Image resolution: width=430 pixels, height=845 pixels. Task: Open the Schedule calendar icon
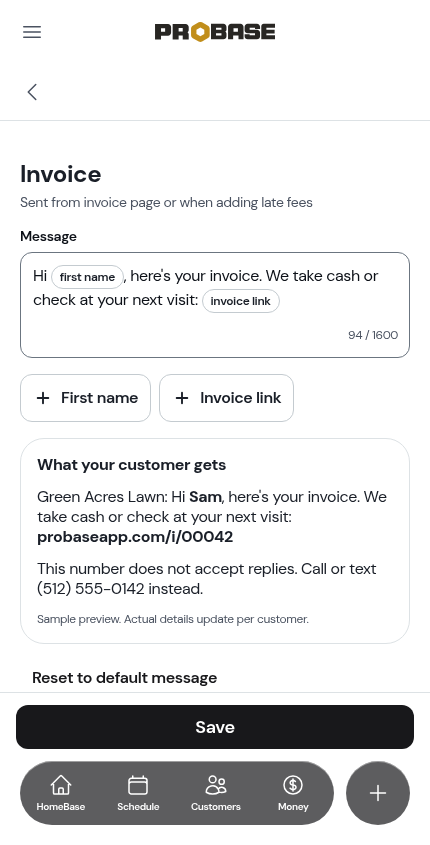tap(138, 785)
